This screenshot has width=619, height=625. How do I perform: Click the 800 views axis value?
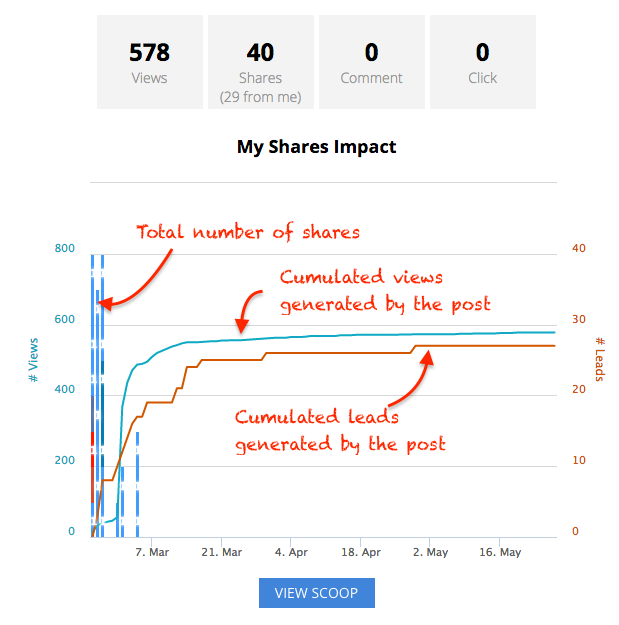point(65,248)
